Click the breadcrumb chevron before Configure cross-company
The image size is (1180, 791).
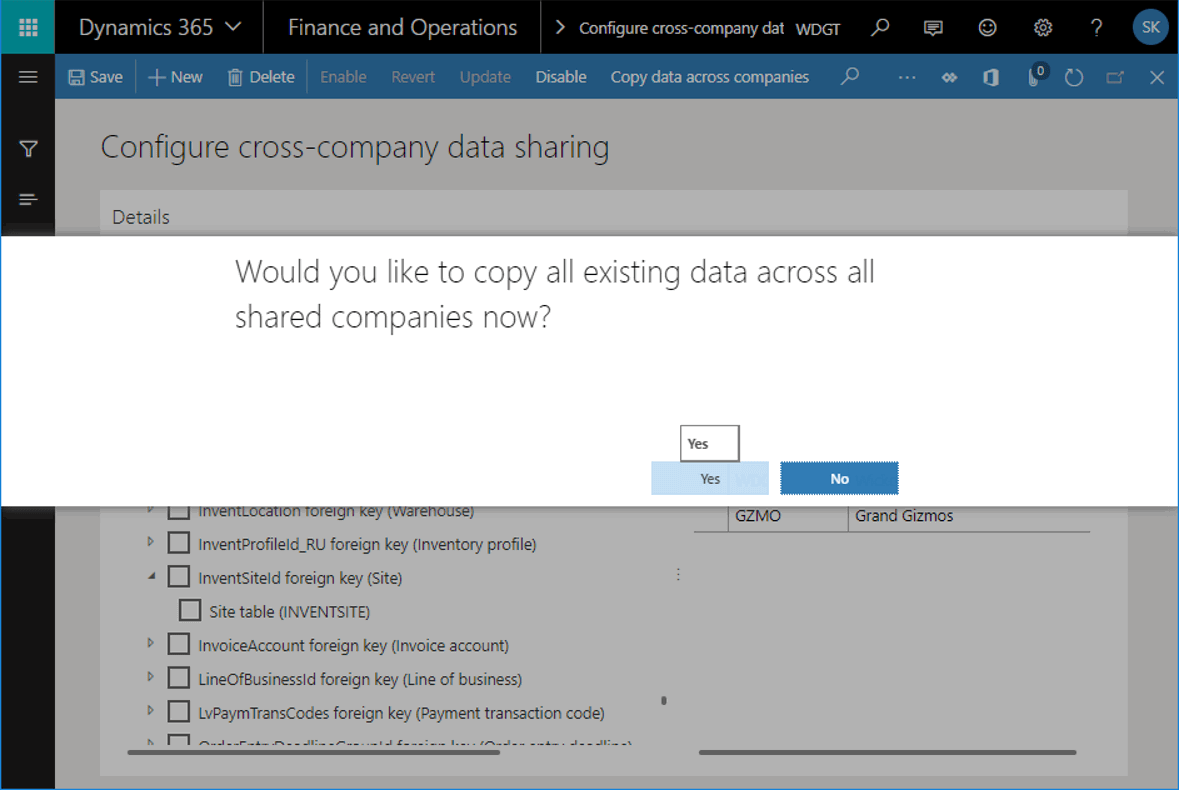click(559, 28)
